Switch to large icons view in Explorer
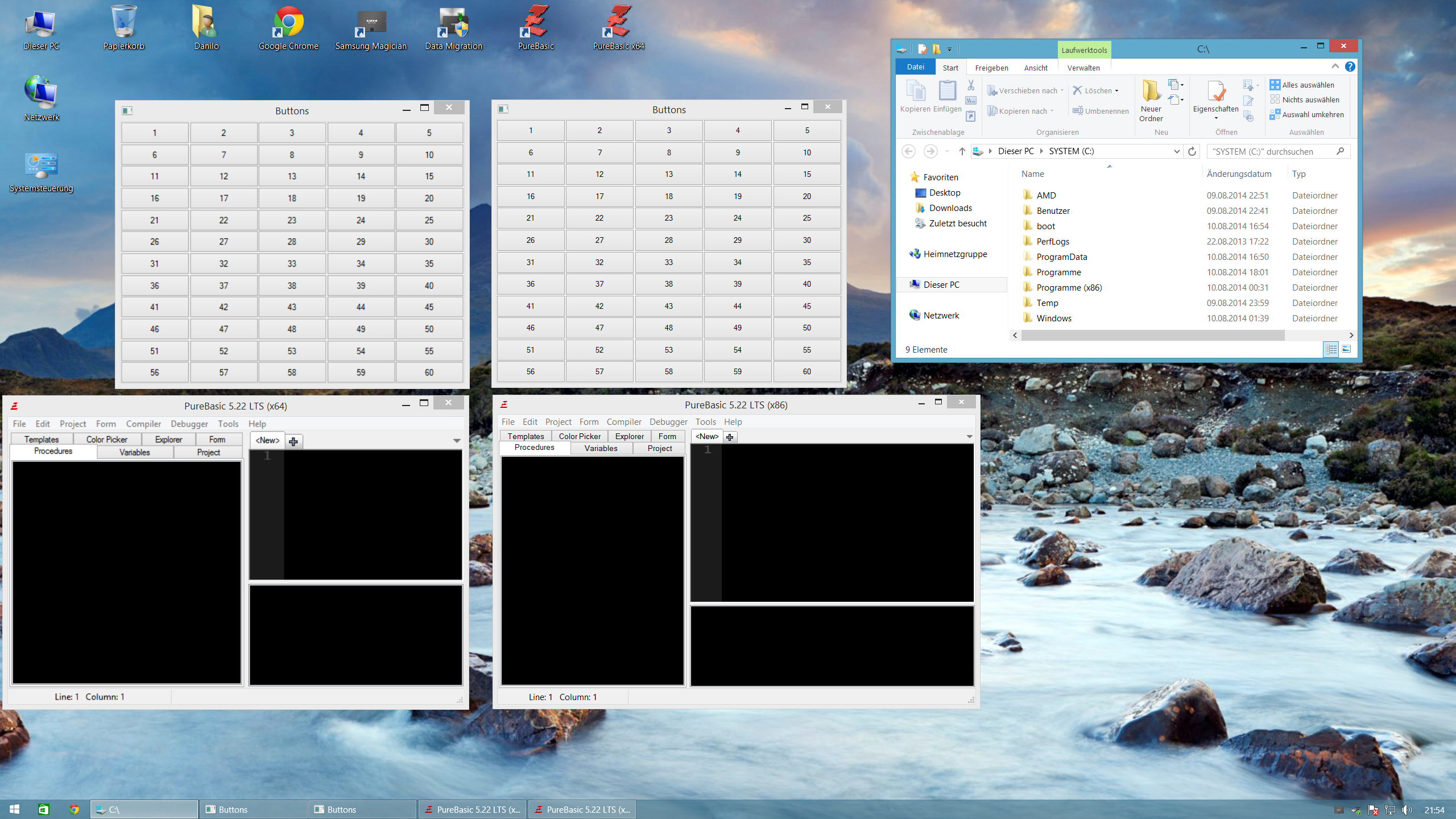This screenshot has width=1456, height=819. pos(1346,349)
